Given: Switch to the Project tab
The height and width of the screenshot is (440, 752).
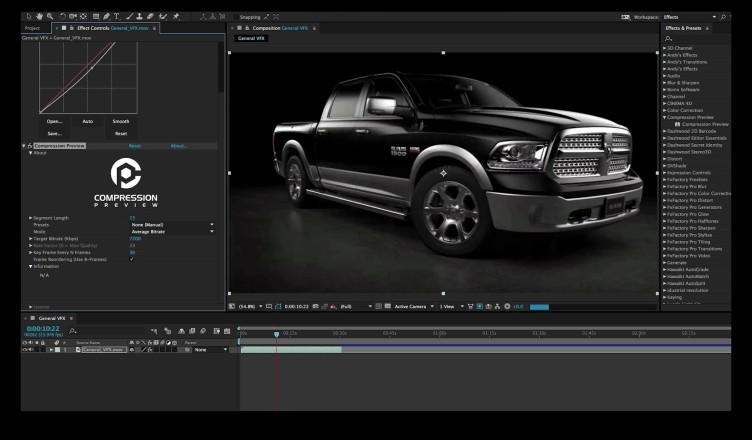Looking at the screenshot, I should click(x=33, y=28).
